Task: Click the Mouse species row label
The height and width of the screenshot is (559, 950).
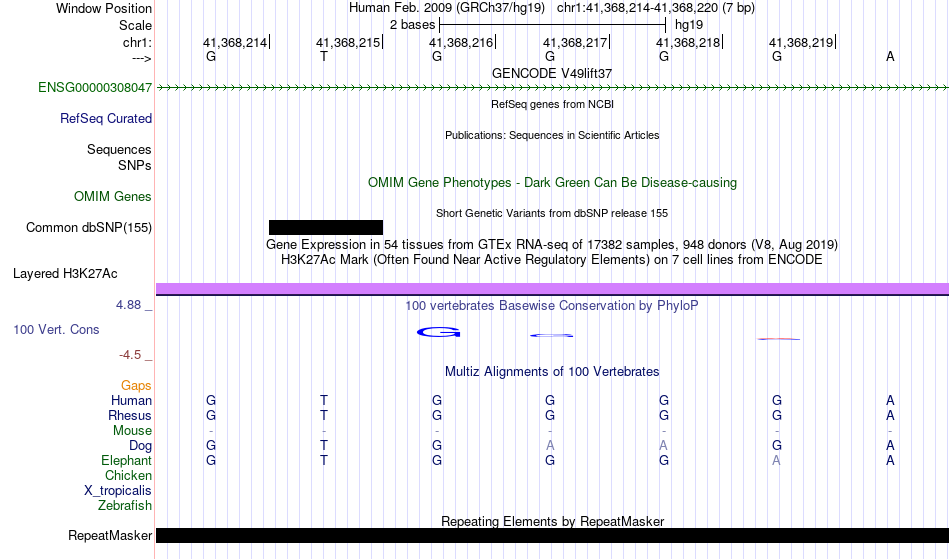Action: 132,431
